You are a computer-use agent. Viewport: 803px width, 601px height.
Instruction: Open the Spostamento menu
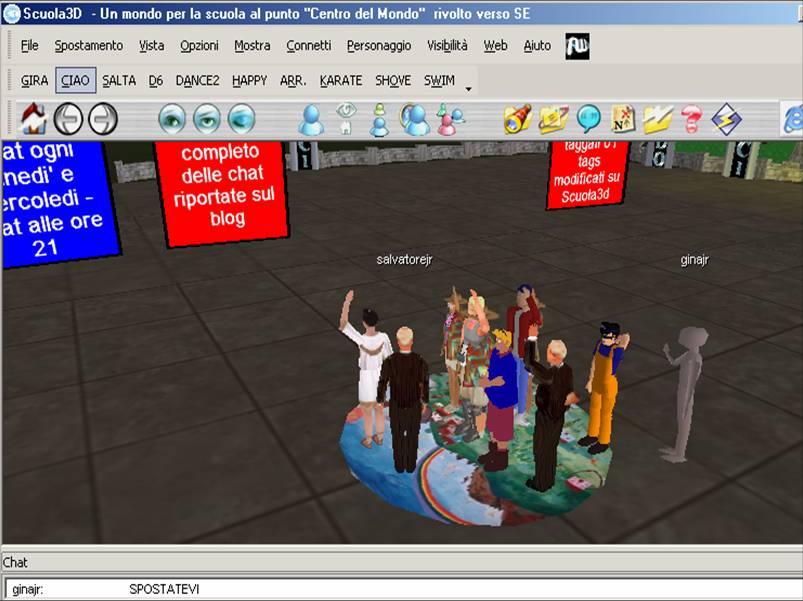click(x=89, y=46)
